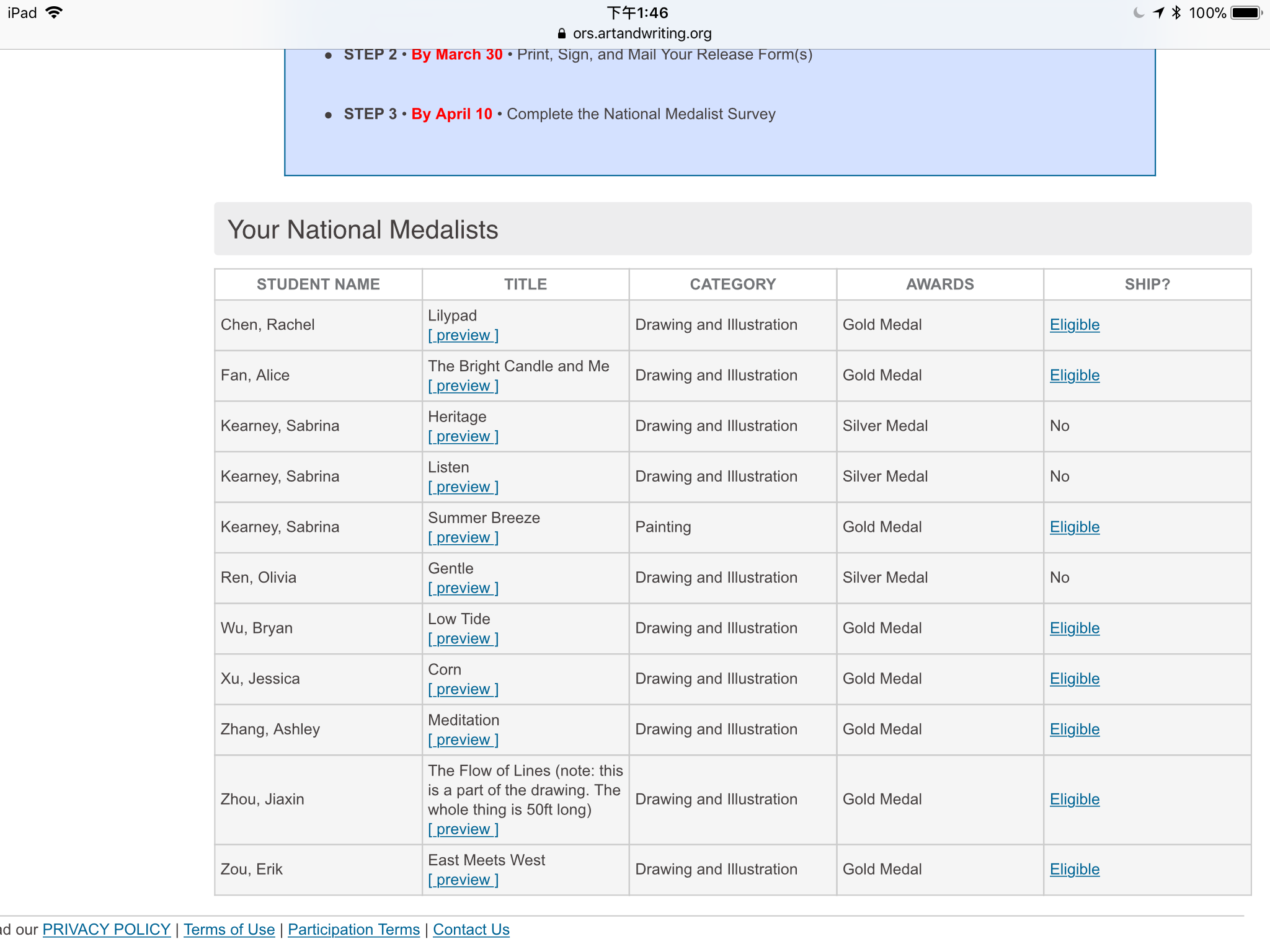Open the Participation Terms link
Screen dimensions: 1270x952
pos(353,930)
